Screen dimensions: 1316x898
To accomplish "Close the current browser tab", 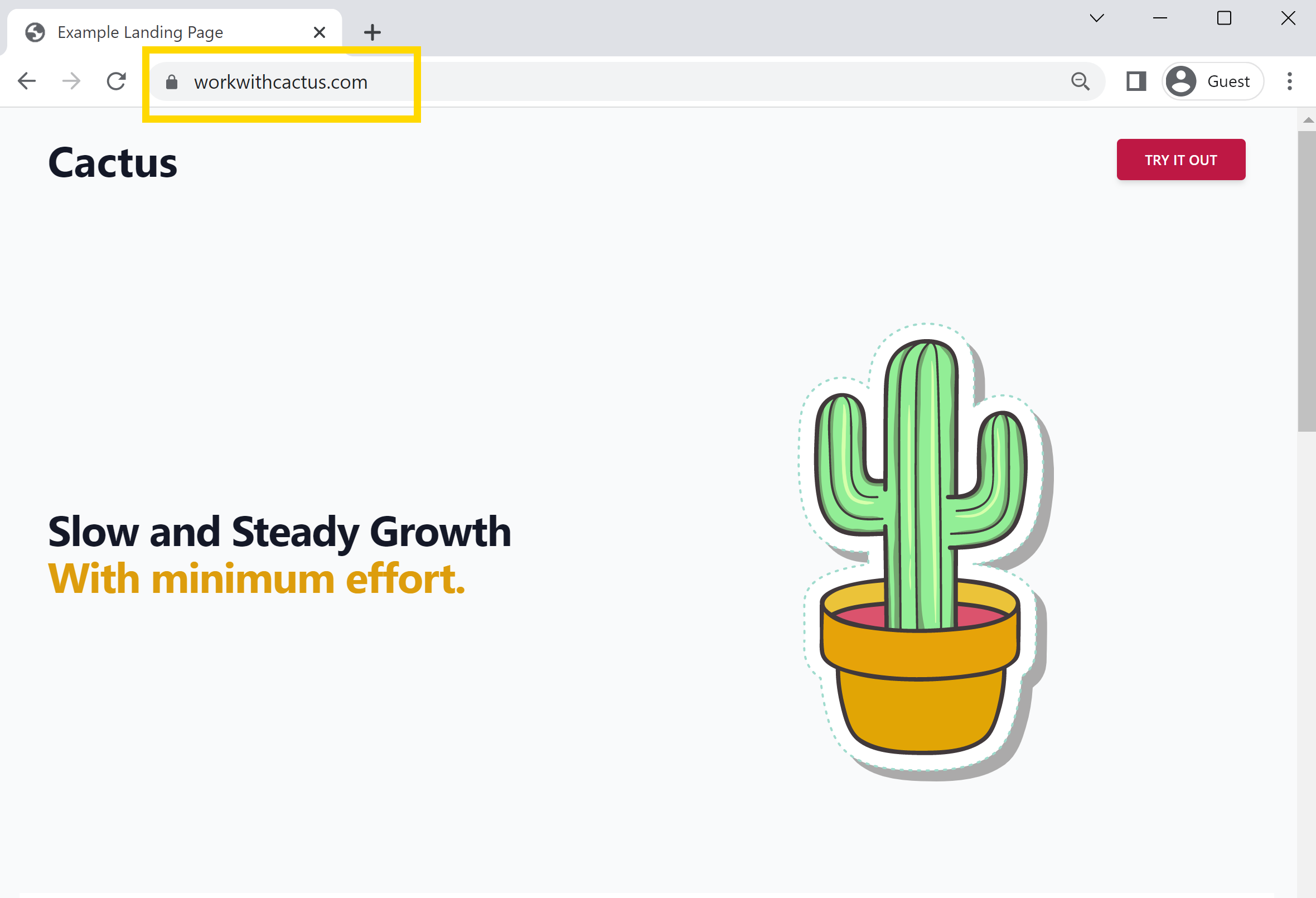I will tap(319, 32).
